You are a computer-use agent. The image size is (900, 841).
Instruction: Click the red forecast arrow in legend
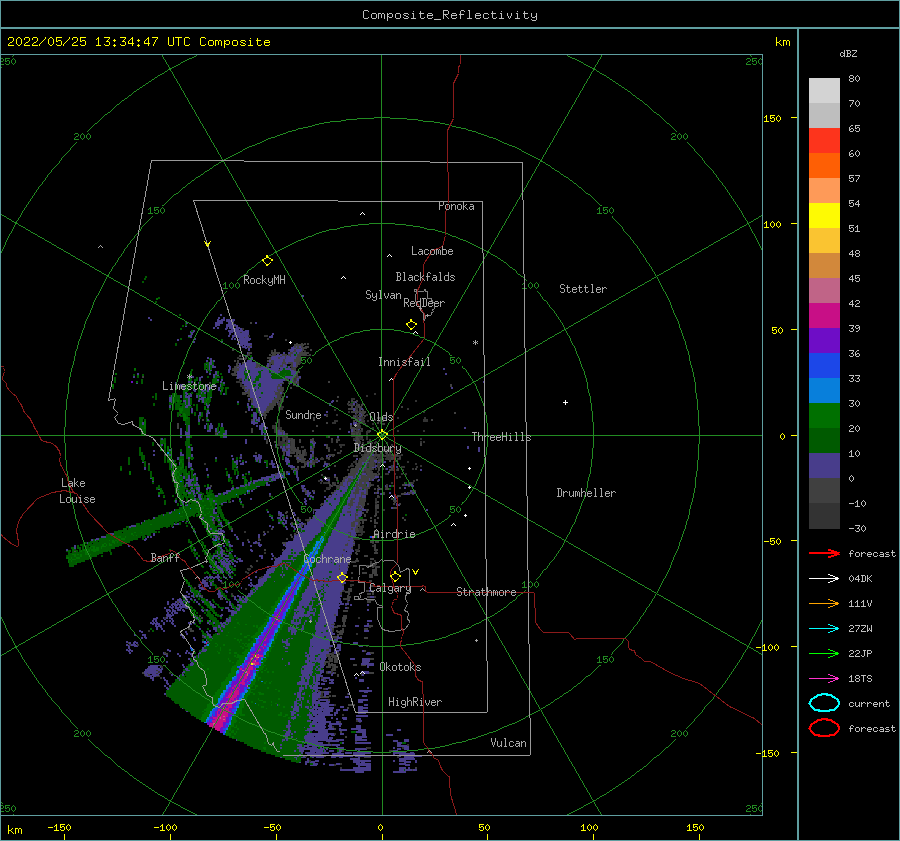(824, 553)
